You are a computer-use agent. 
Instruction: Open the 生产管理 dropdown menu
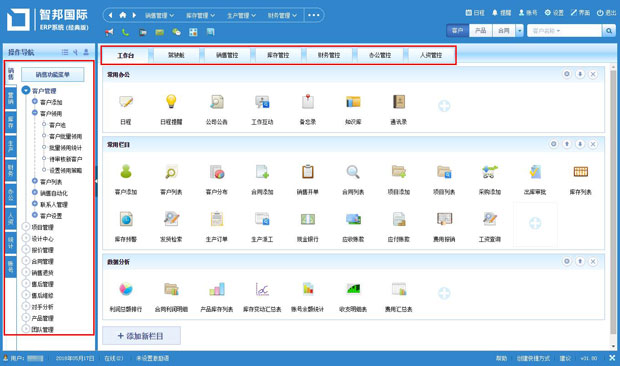pos(241,15)
